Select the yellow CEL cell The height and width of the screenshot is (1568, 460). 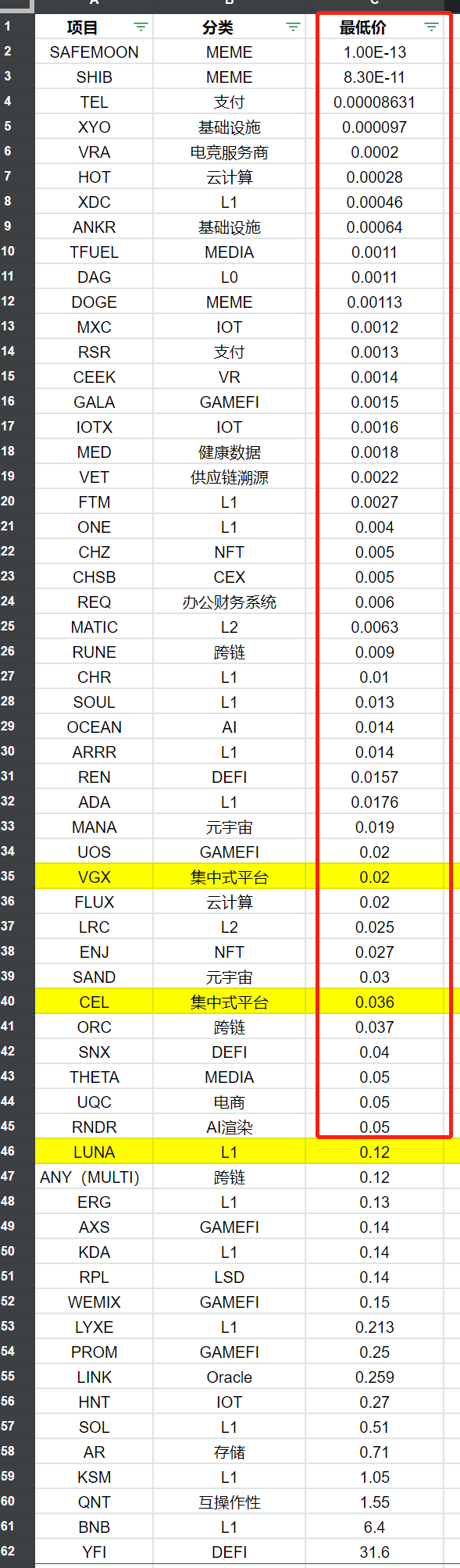93,1002
